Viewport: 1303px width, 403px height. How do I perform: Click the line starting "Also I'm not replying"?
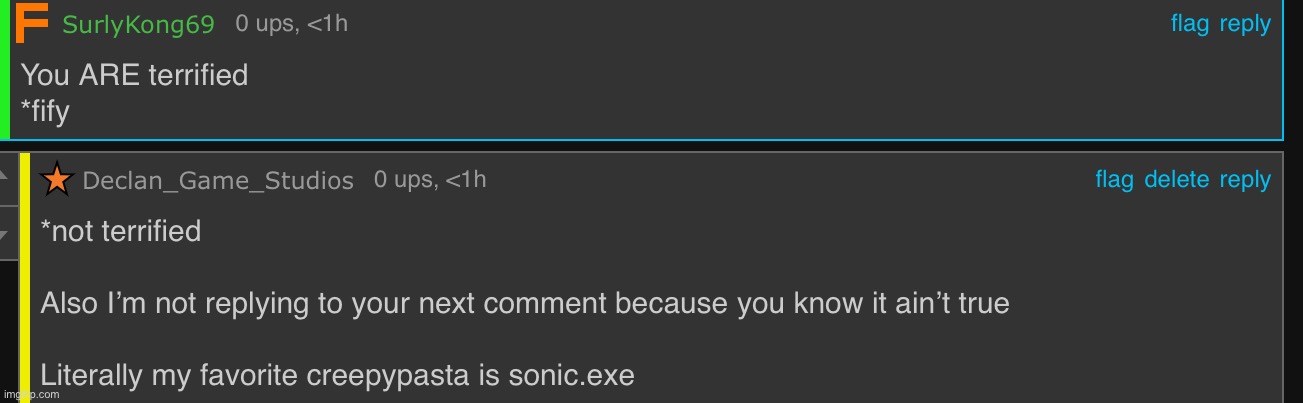point(524,303)
